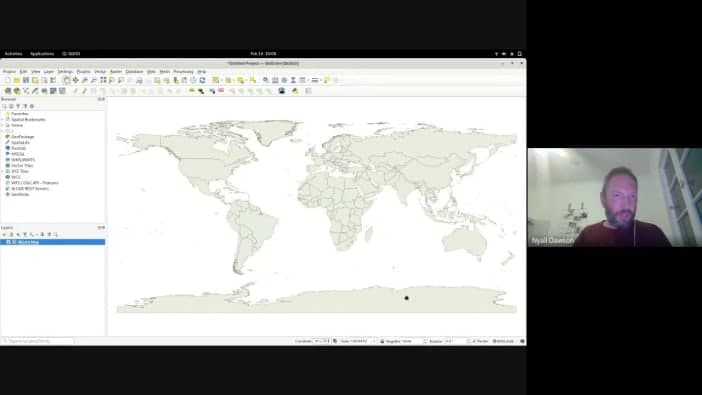Filter the Browser panel items
The height and width of the screenshot is (395, 702).
click(18, 106)
